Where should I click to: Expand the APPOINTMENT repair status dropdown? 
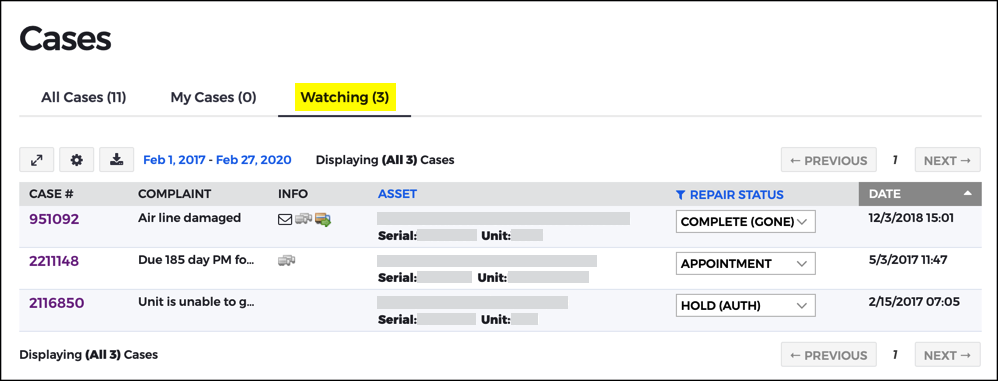point(745,263)
